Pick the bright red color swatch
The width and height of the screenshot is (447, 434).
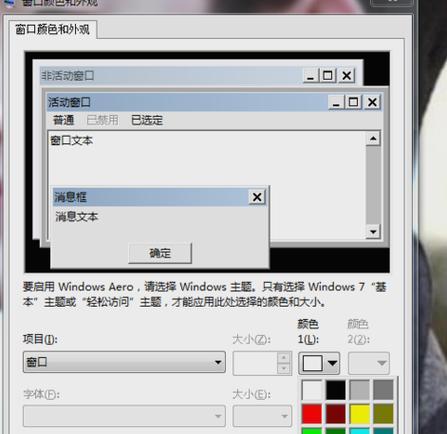tap(312, 414)
